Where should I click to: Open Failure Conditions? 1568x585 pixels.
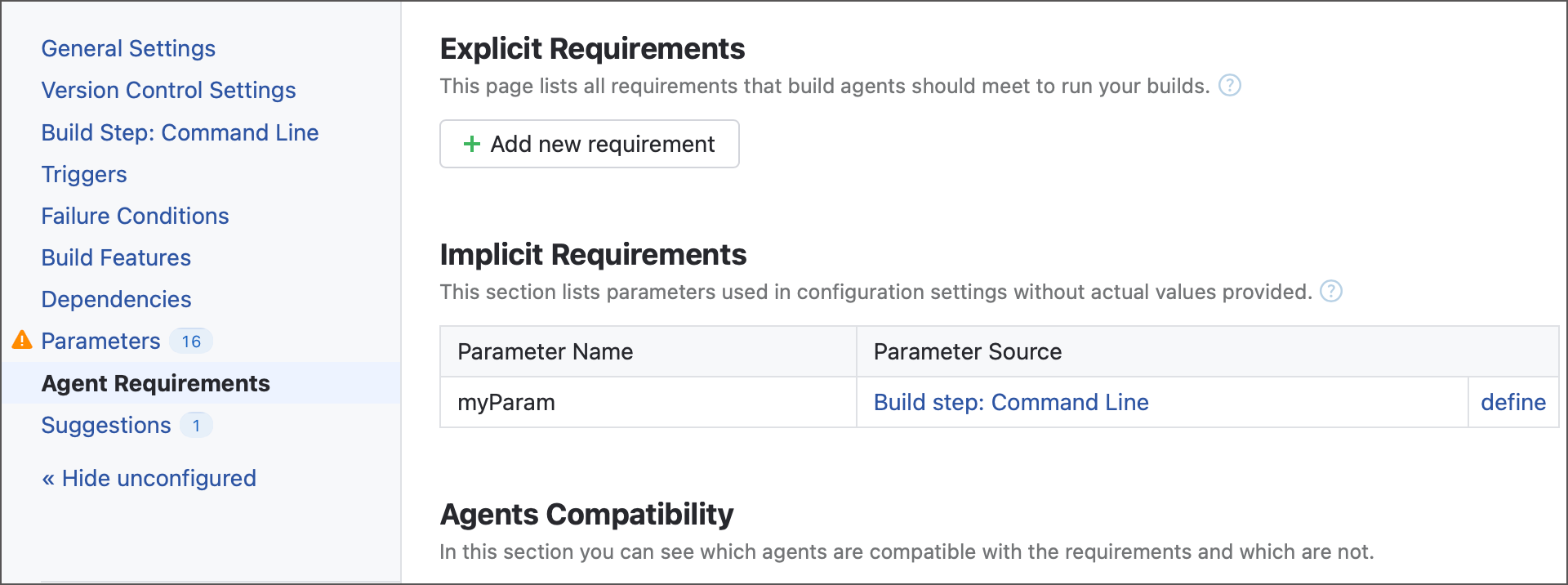tap(135, 216)
